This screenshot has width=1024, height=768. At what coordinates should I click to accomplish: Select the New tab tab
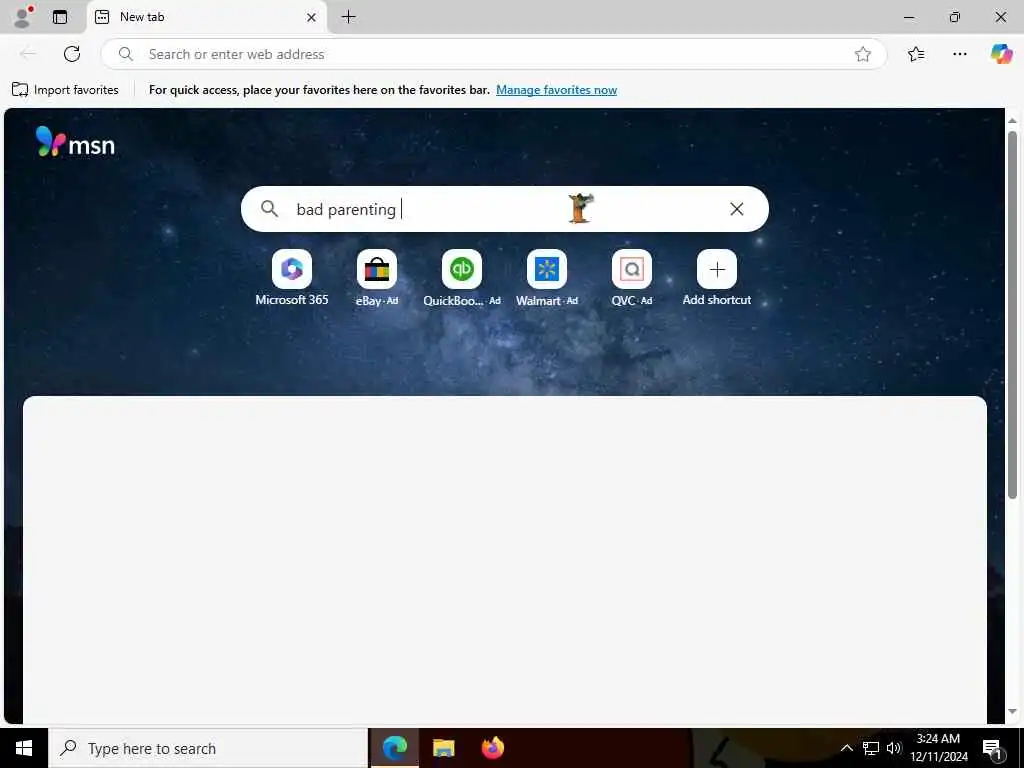[x=206, y=17]
